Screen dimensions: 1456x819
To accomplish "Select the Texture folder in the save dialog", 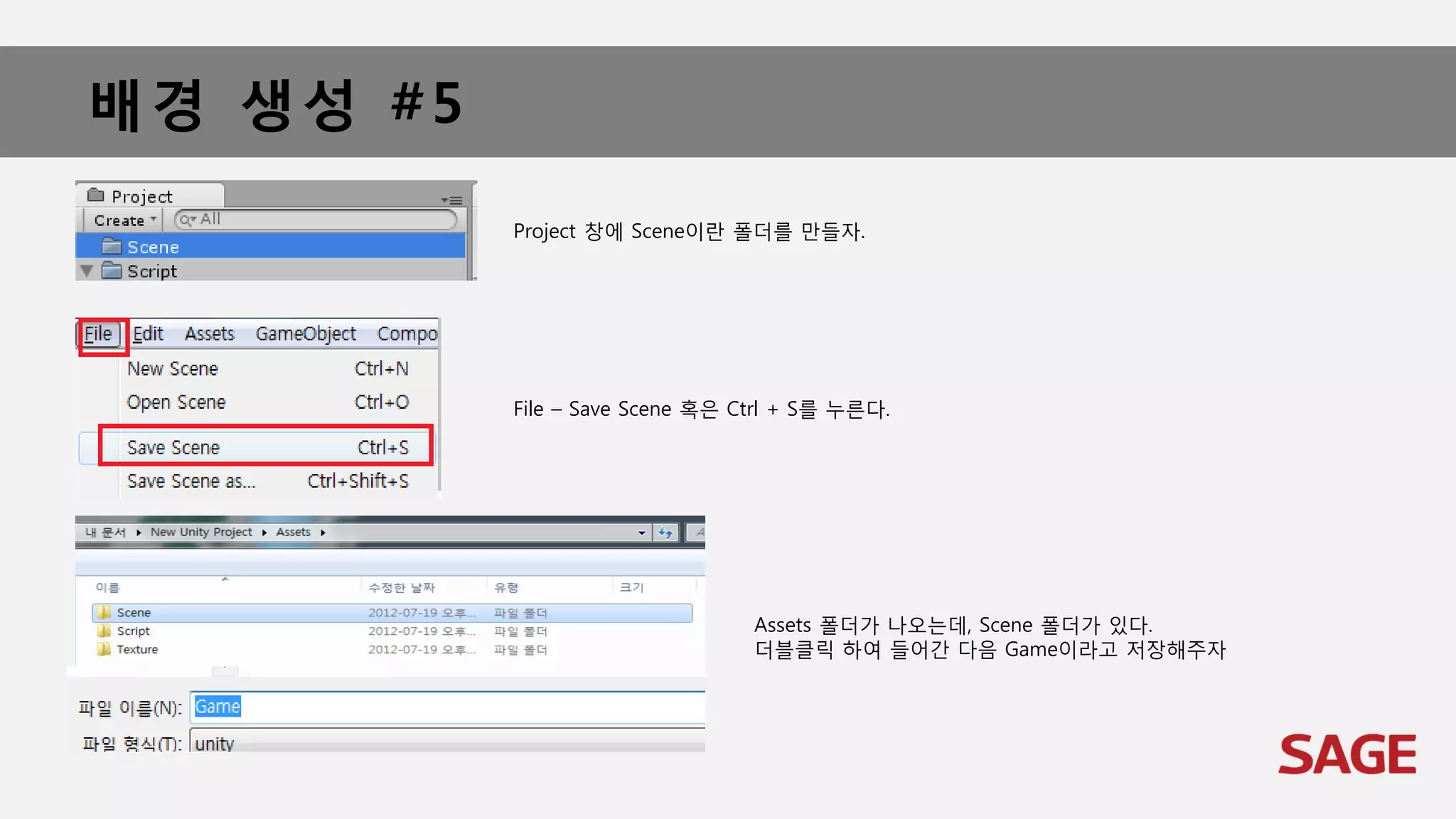I will coord(392,650).
